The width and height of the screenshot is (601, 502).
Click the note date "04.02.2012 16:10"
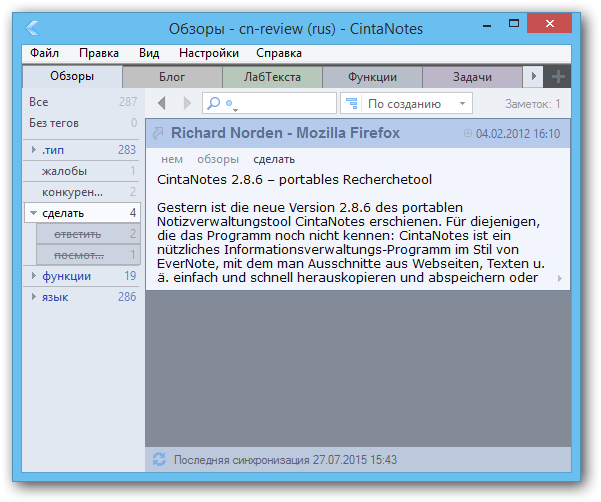[517, 134]
